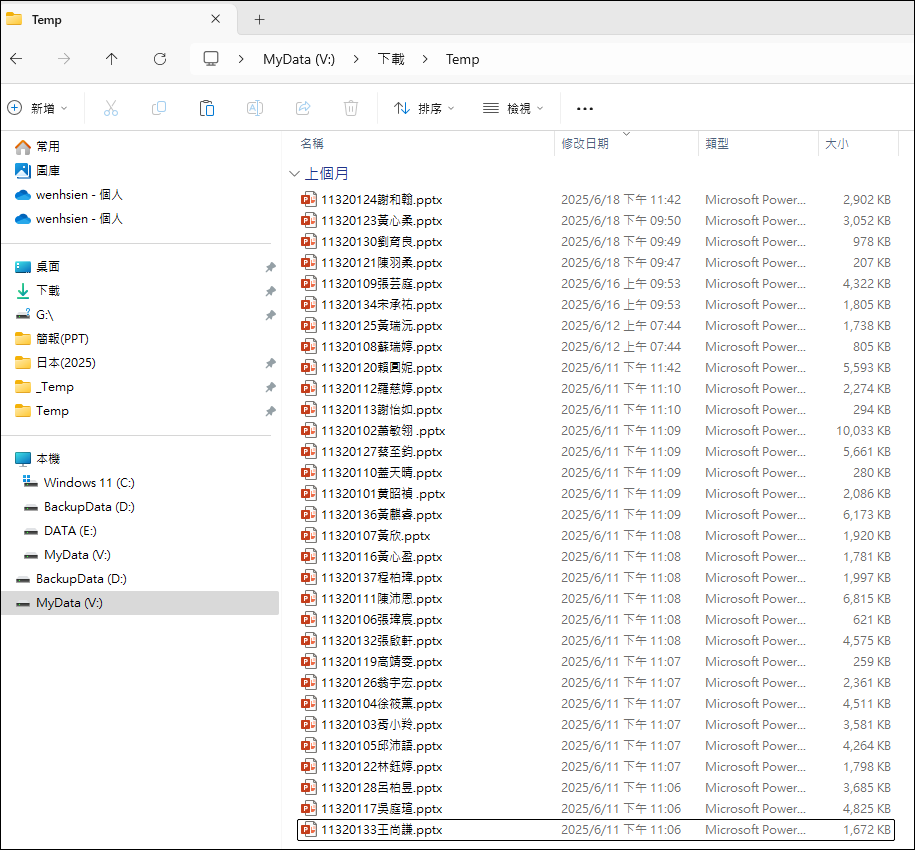Open the 排序 (Sort) dropdown

(424, 108)
